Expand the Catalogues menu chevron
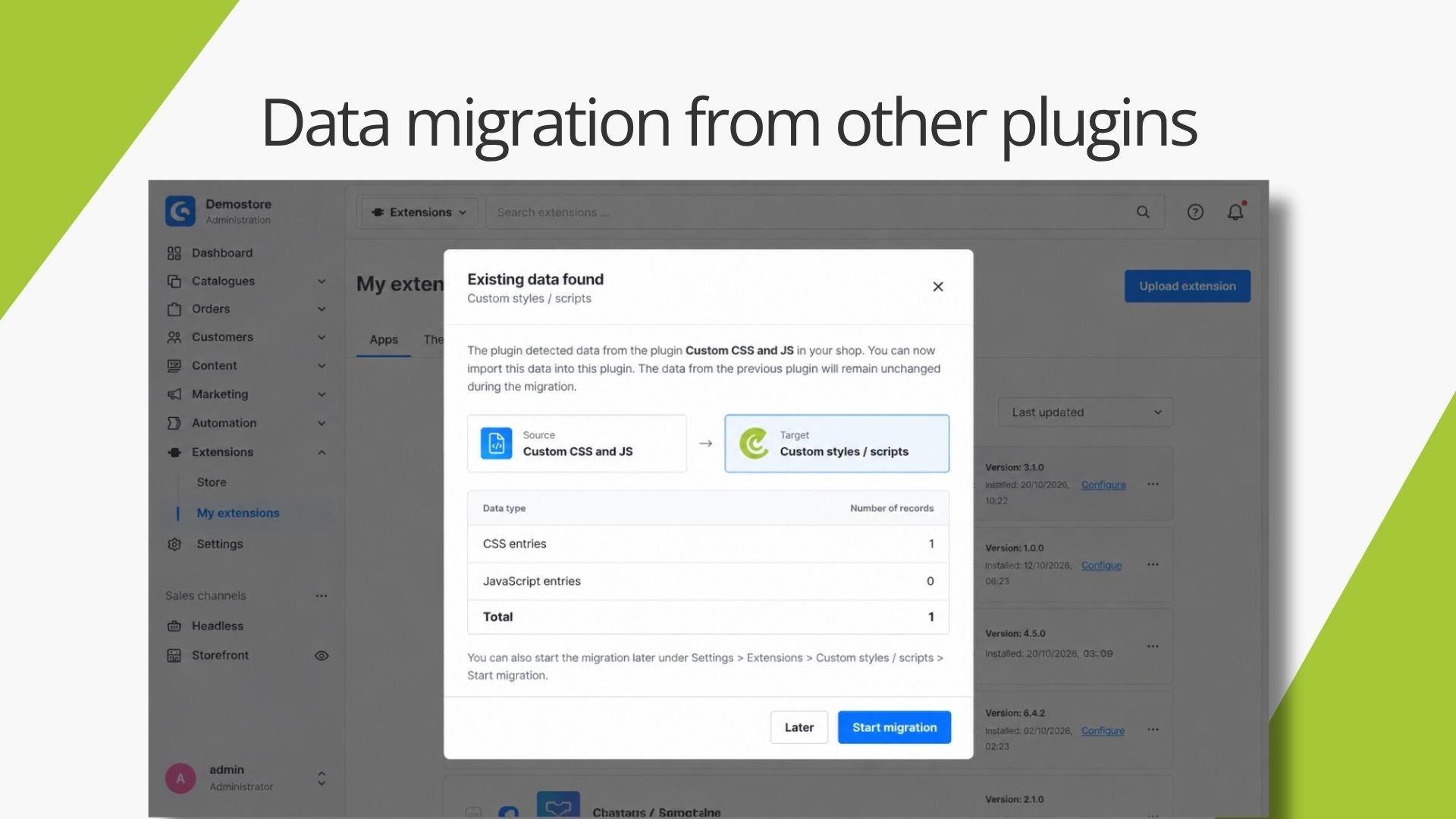Screen dimensions: 1456x819 point(322,281)
